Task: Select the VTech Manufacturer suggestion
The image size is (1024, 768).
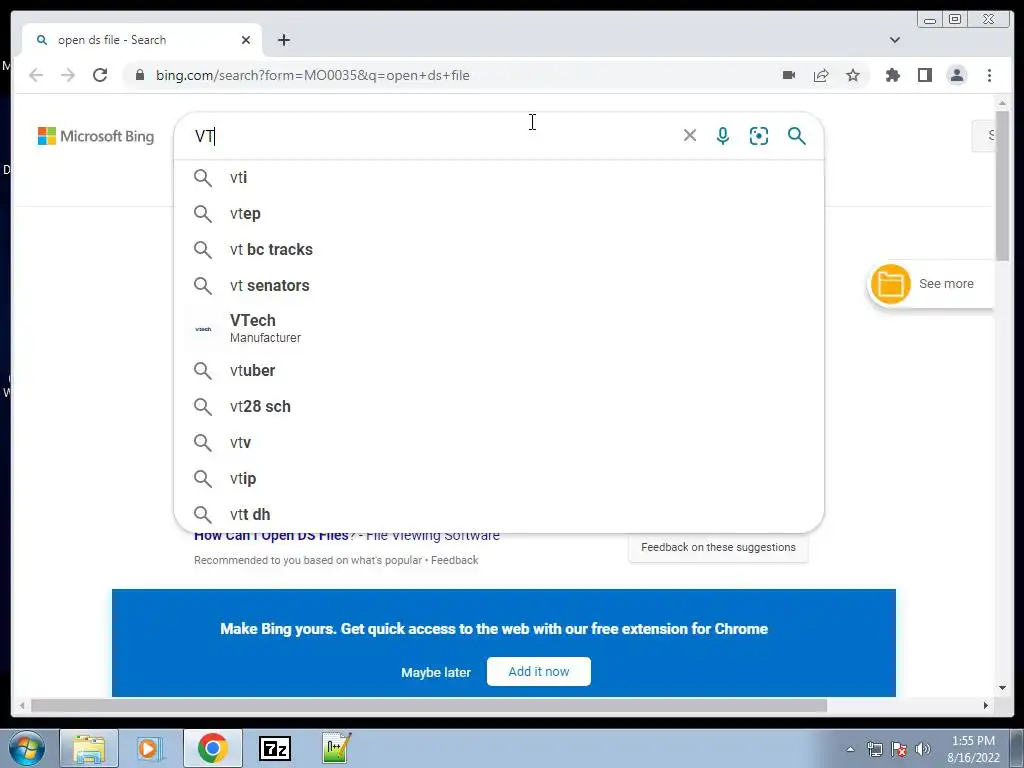Action: (499, 328)
